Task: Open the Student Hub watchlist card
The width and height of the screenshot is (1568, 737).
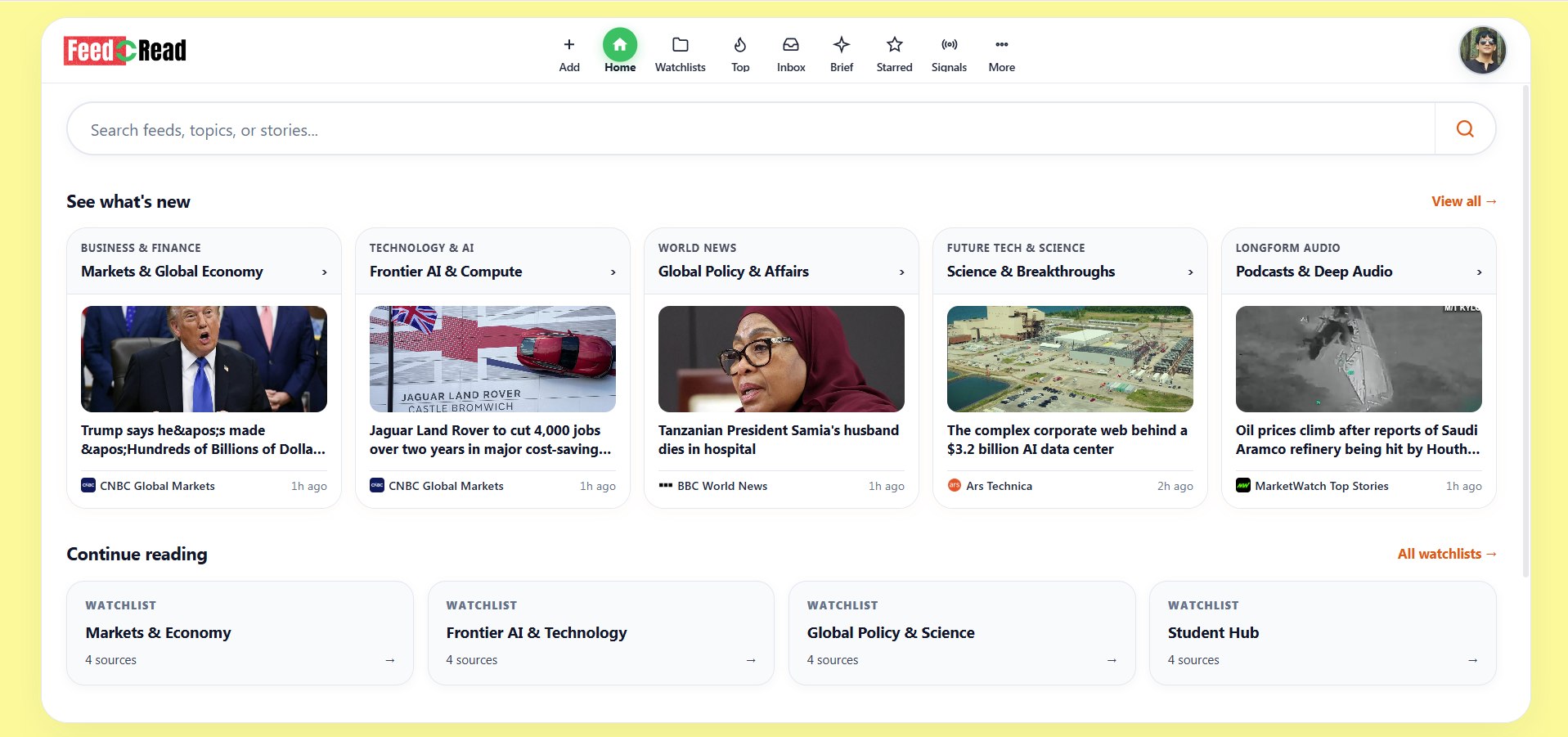Action: pyautogui.click(x=1323, y=633)
